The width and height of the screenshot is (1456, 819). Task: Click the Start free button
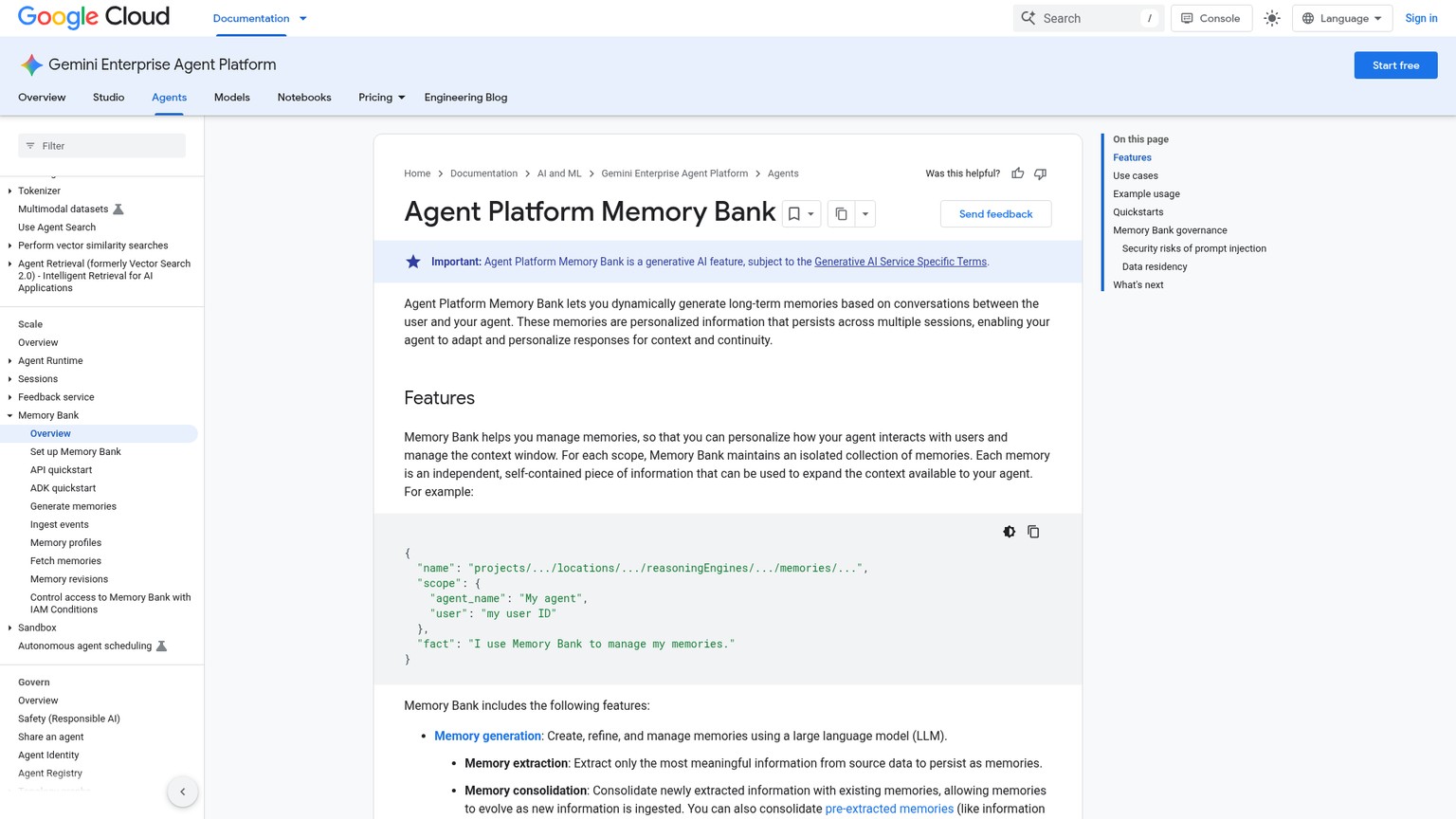point(1395,65)
